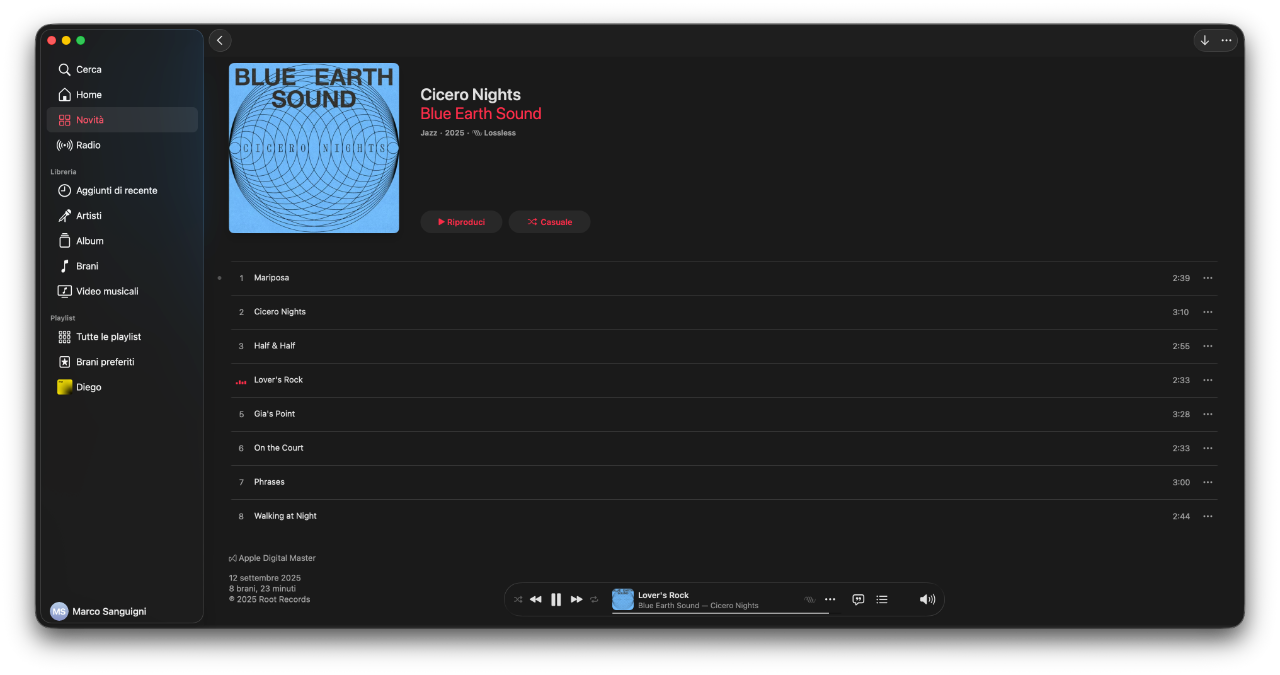Go back with the chevron button

click(x=220, y=40)
